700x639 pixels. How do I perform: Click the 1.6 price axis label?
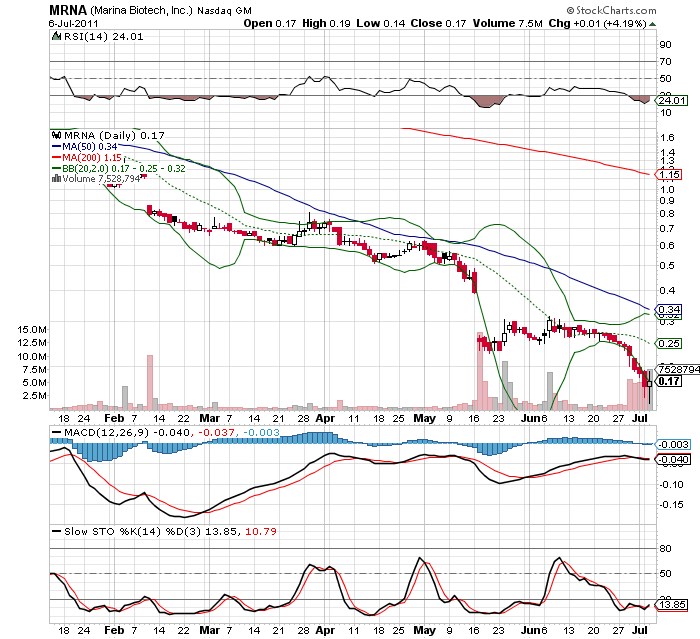click(x=667, y=138)
